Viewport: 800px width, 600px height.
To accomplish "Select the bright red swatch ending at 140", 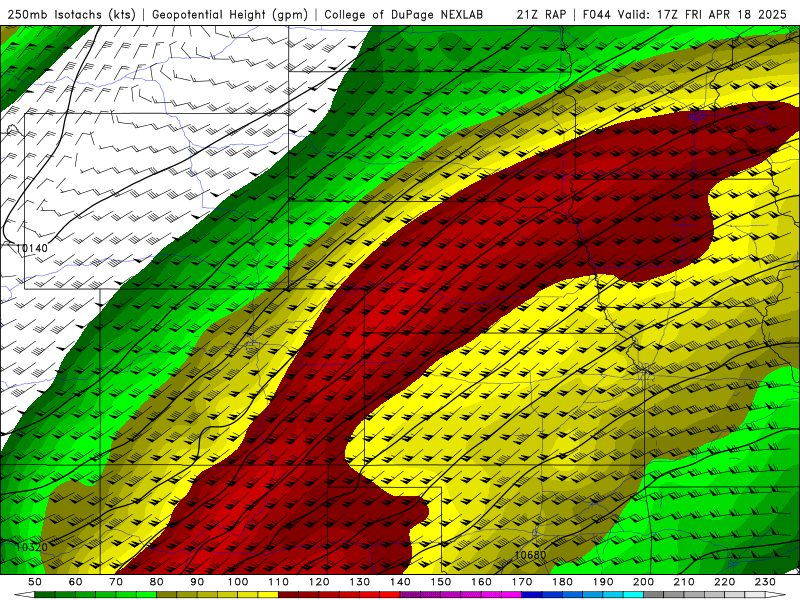I will (x=390, y=595).
